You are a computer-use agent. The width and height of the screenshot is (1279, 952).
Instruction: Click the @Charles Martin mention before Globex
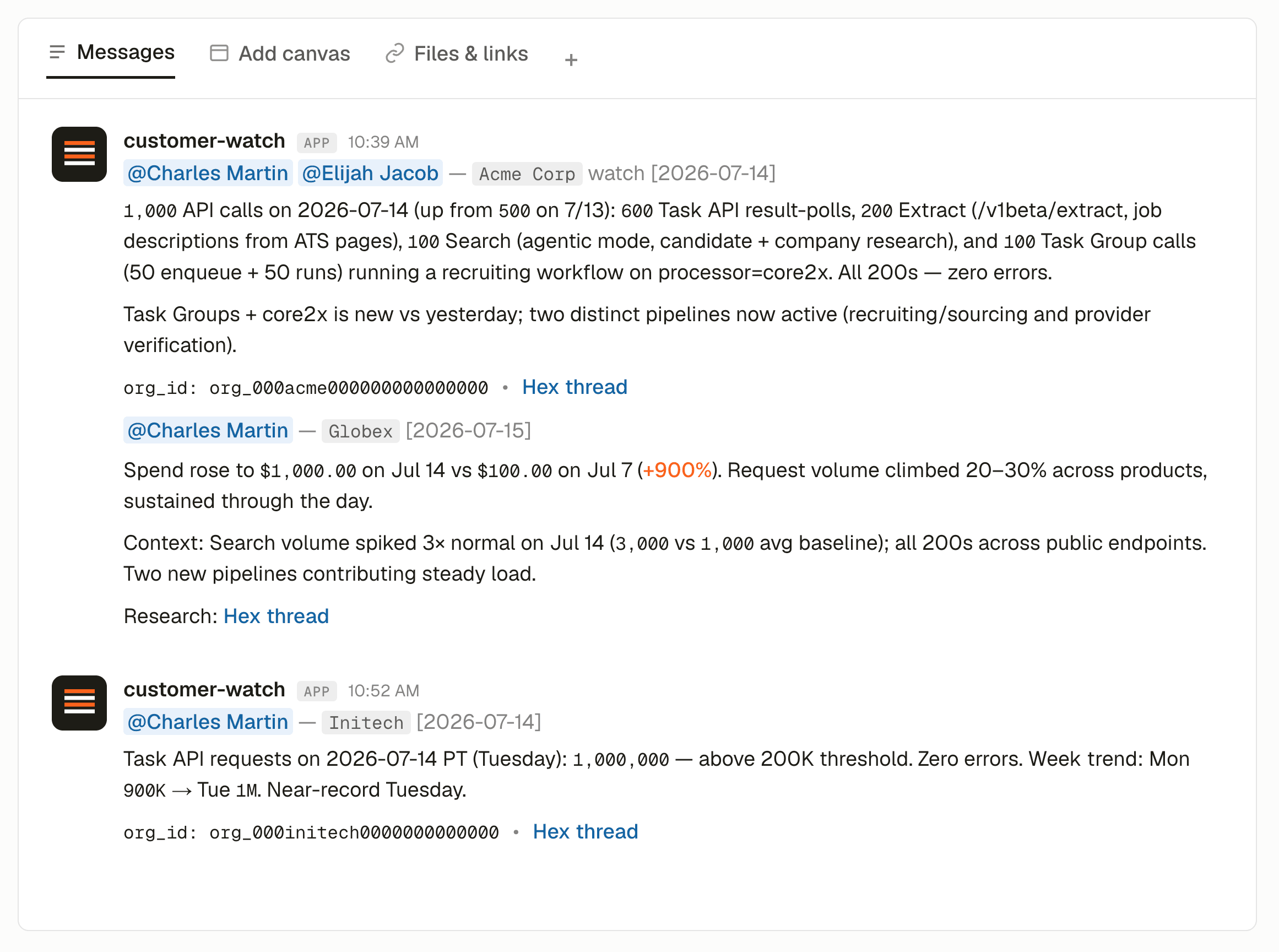click(x=208, y=430)
